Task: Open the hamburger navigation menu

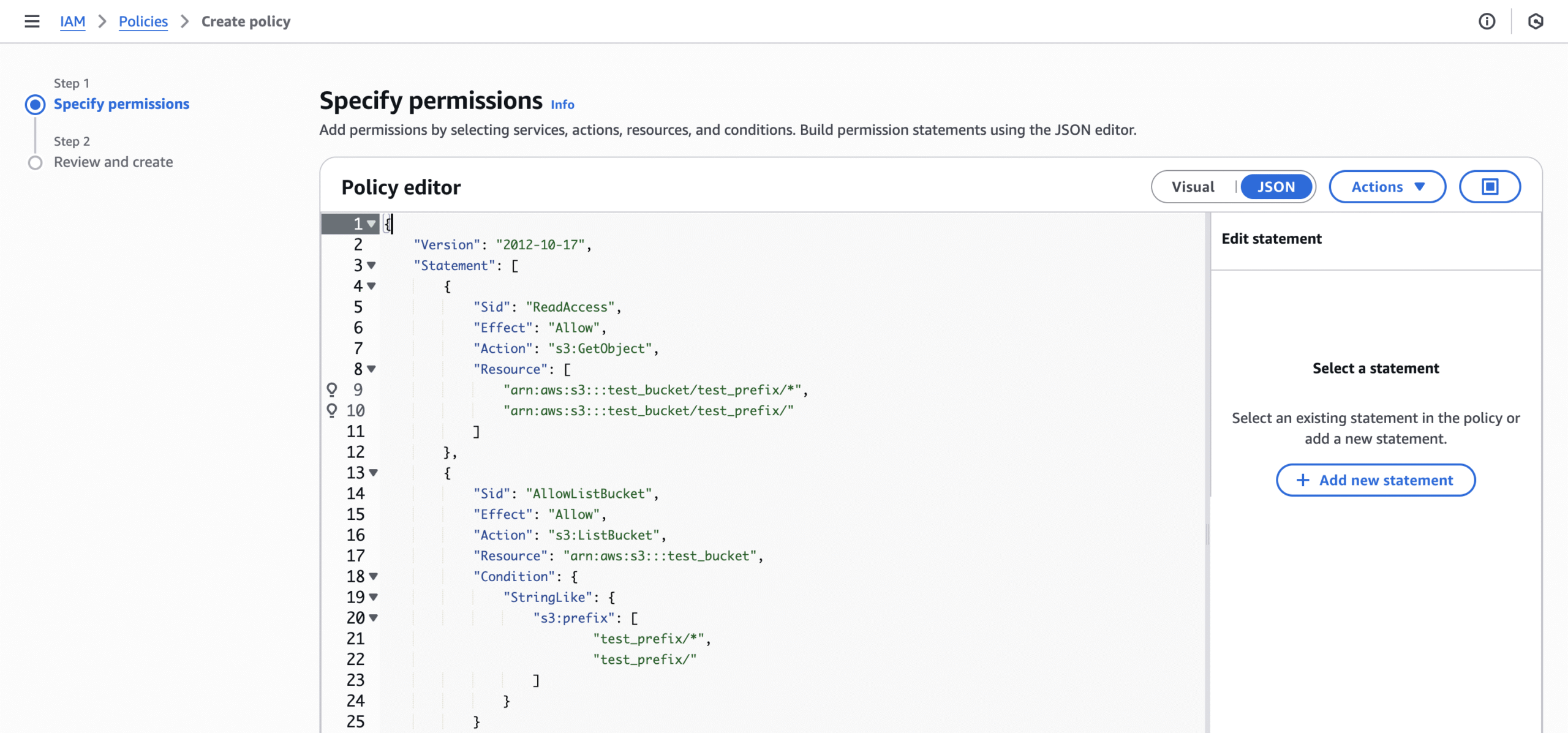Action: click(32, 21)
